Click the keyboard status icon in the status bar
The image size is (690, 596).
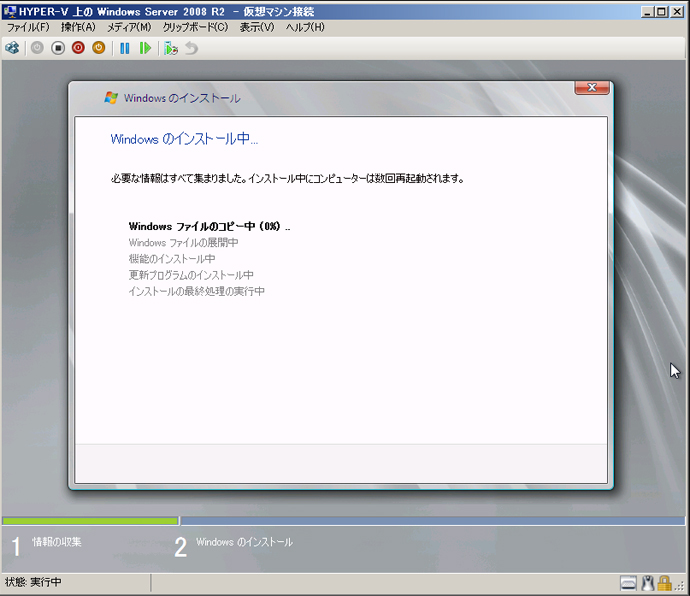pos(628,583)
